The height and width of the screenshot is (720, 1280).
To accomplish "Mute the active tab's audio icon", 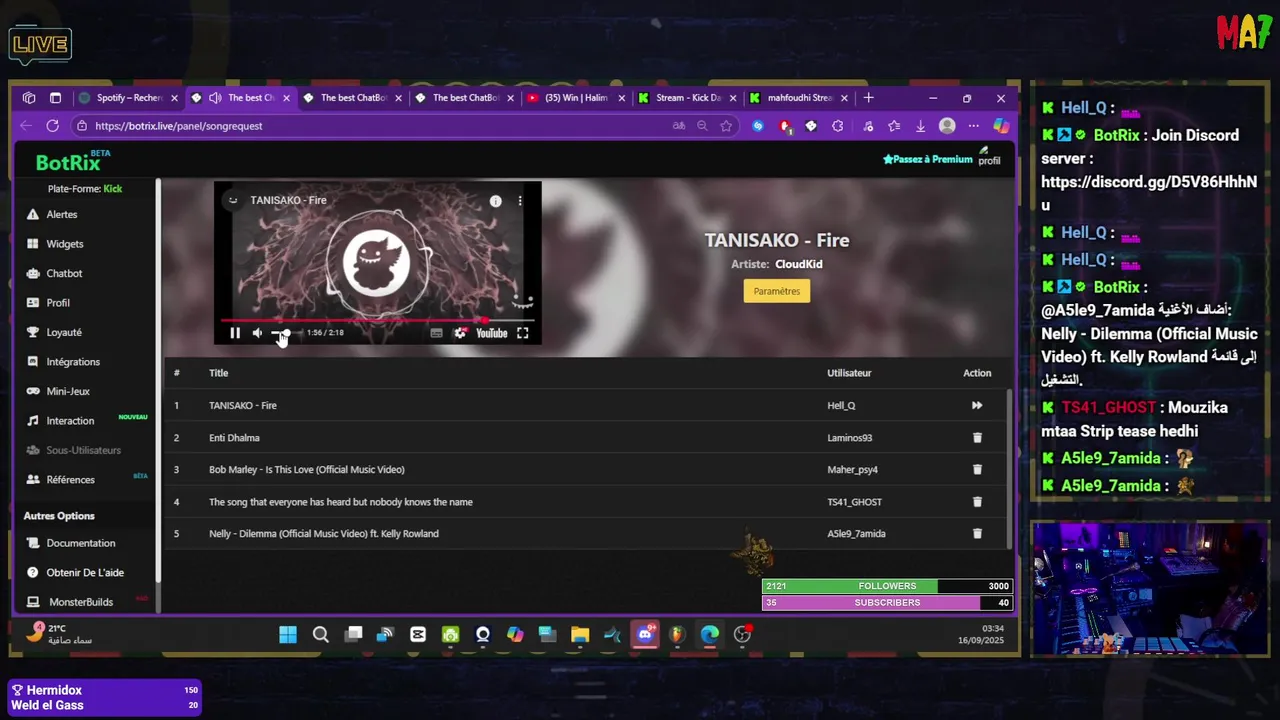I will coord(215,98).
